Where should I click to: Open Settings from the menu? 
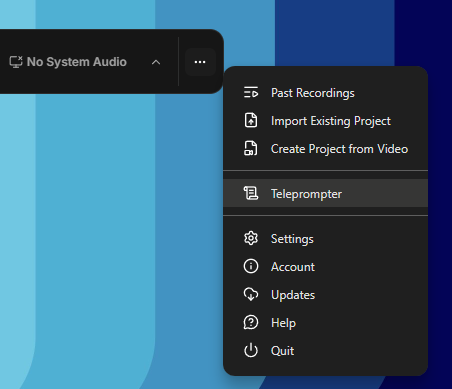(325, 239)
